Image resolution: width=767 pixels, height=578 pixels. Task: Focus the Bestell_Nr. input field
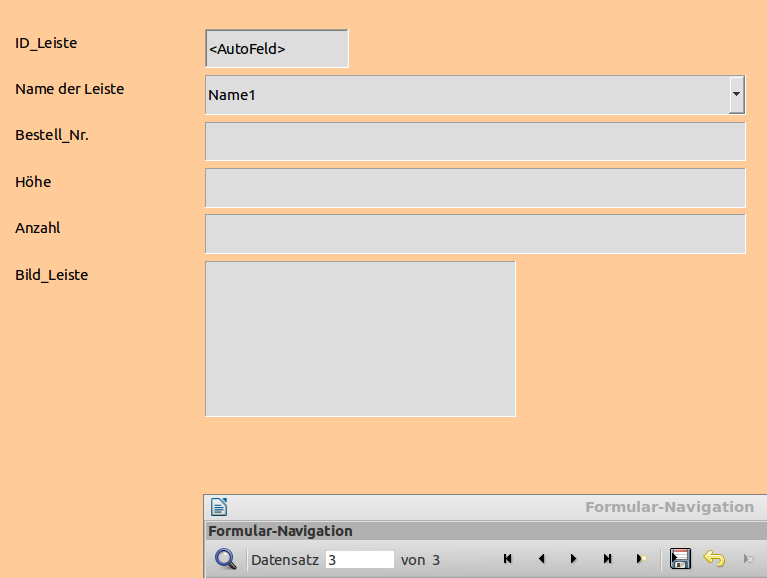click(x=475, y=141)
